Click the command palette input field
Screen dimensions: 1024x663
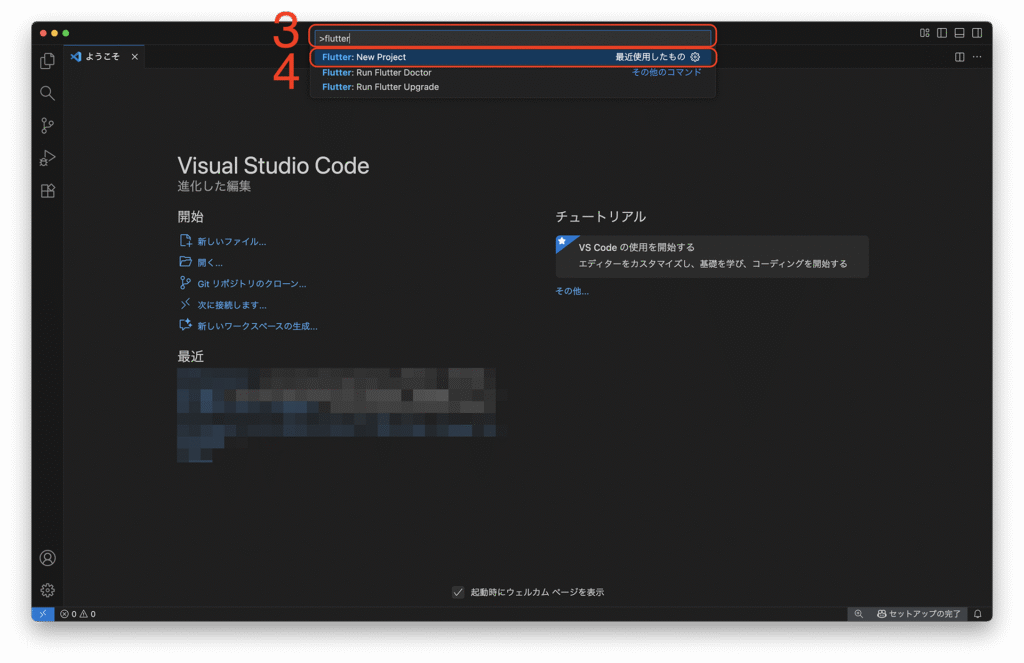512,38
